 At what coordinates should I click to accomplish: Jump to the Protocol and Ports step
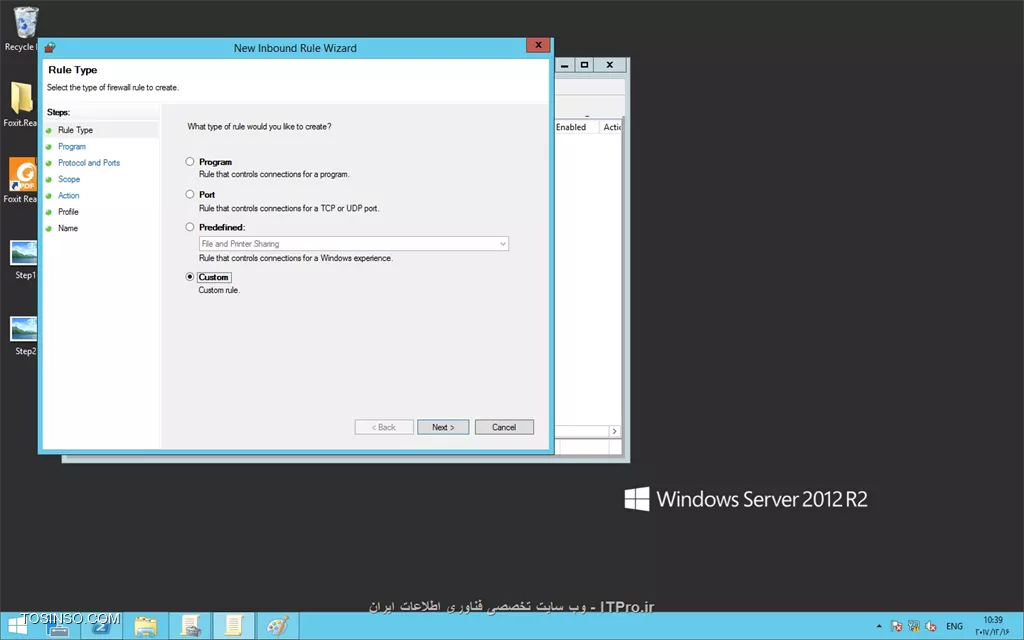point(89,163)
